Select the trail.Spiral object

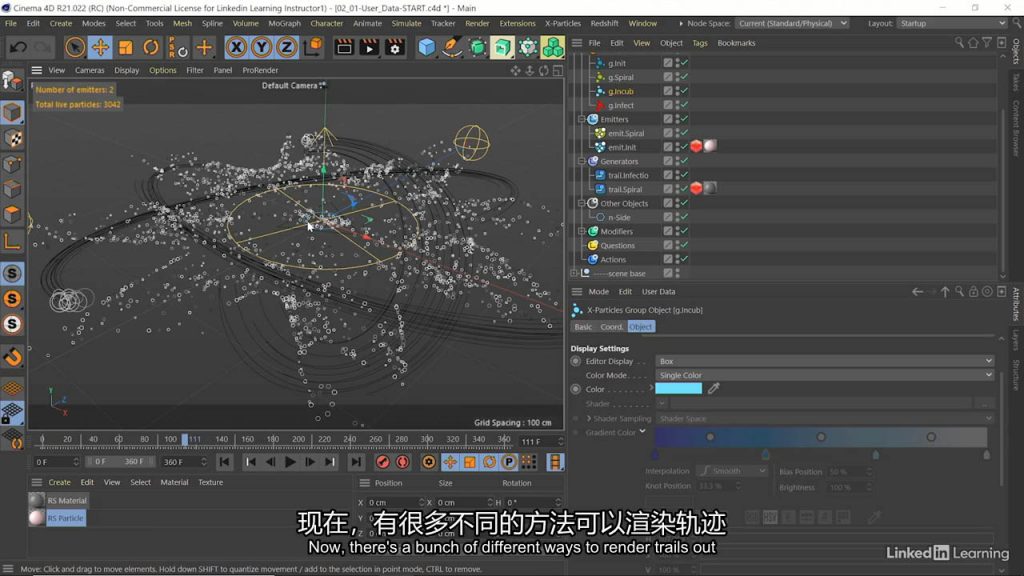tap(625, 189)
